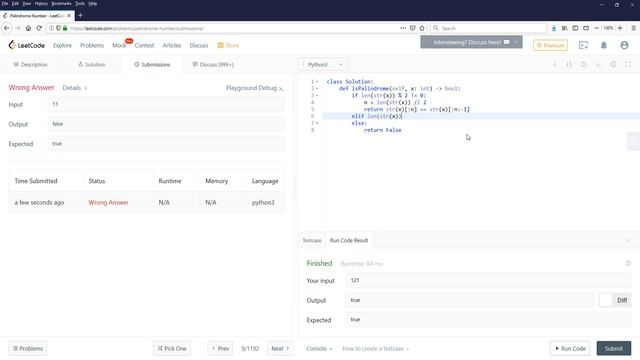Fold code at line 3 arrow

click(x=317, y=96)
